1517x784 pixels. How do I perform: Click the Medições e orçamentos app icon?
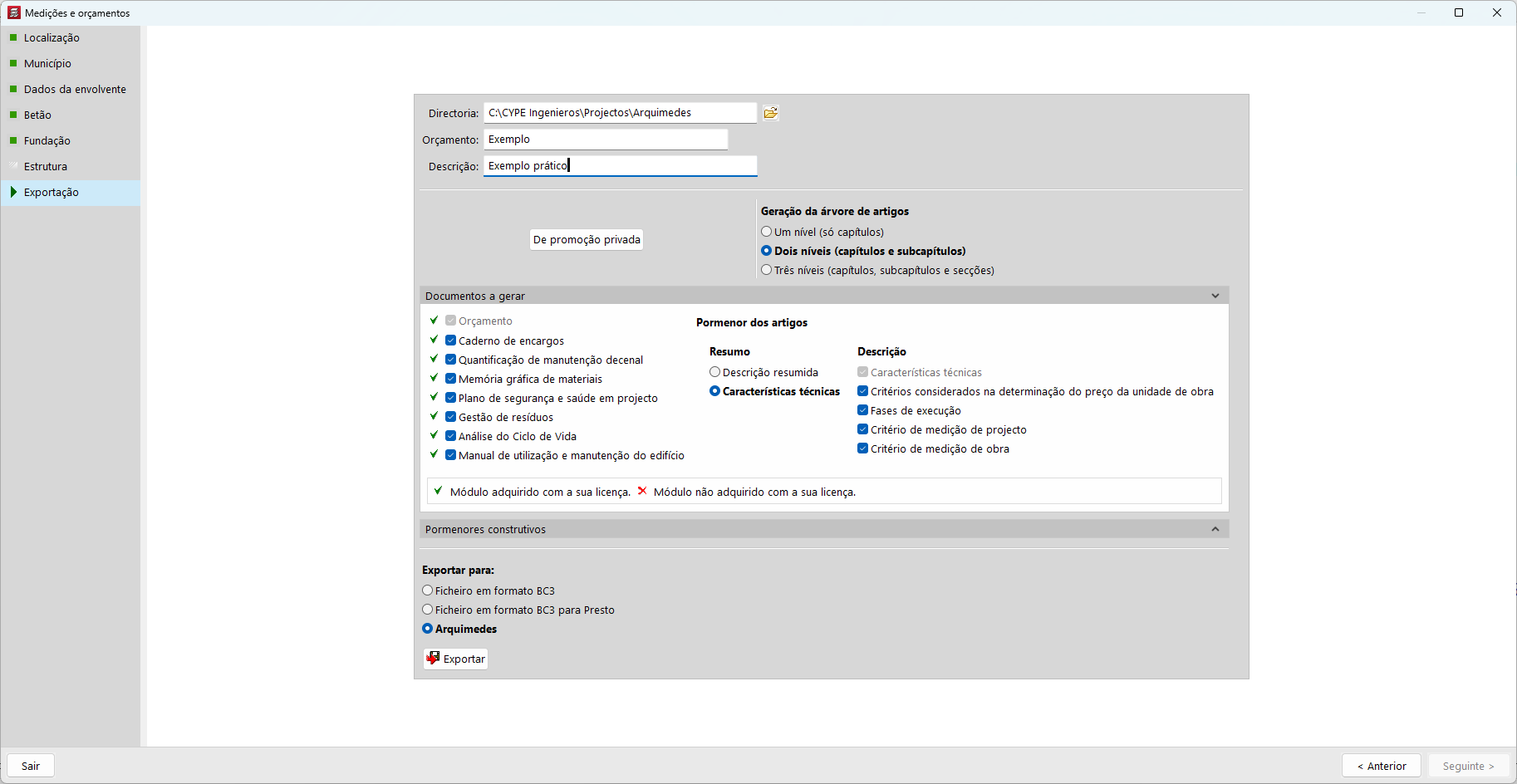point(14,12)
